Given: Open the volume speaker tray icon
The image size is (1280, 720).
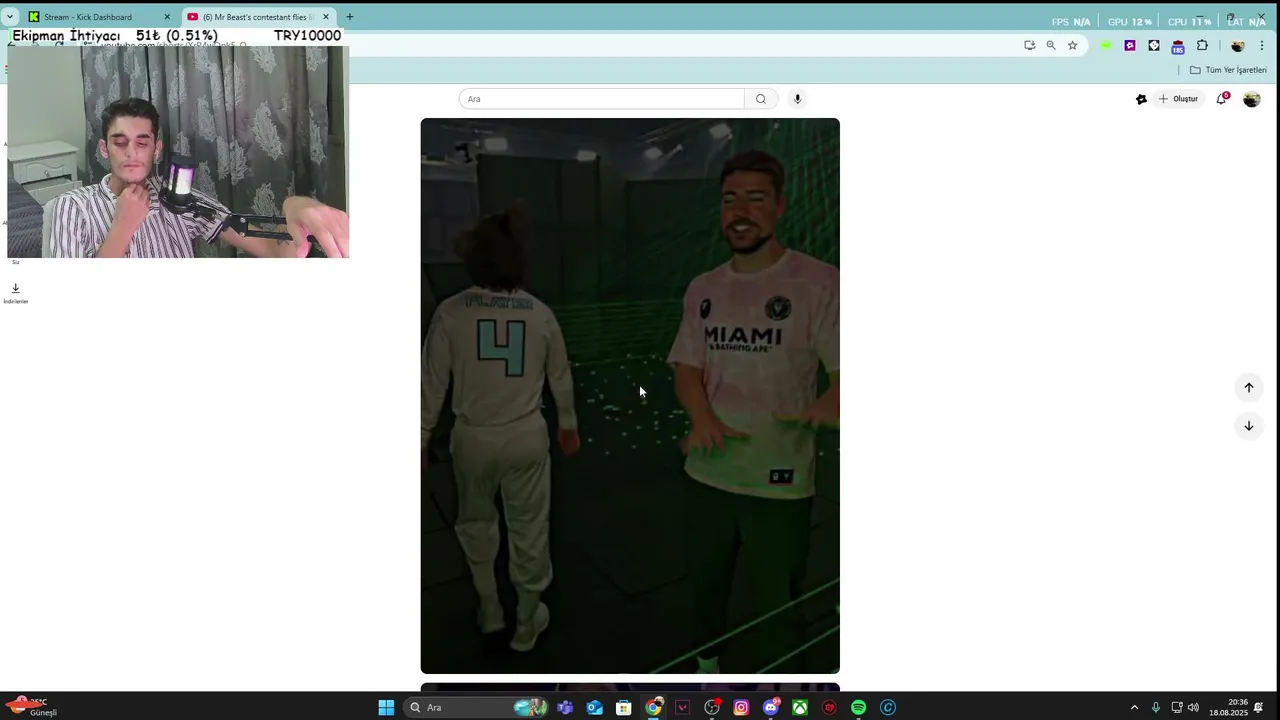Looking at the screenshot, I should point(1193,708).
